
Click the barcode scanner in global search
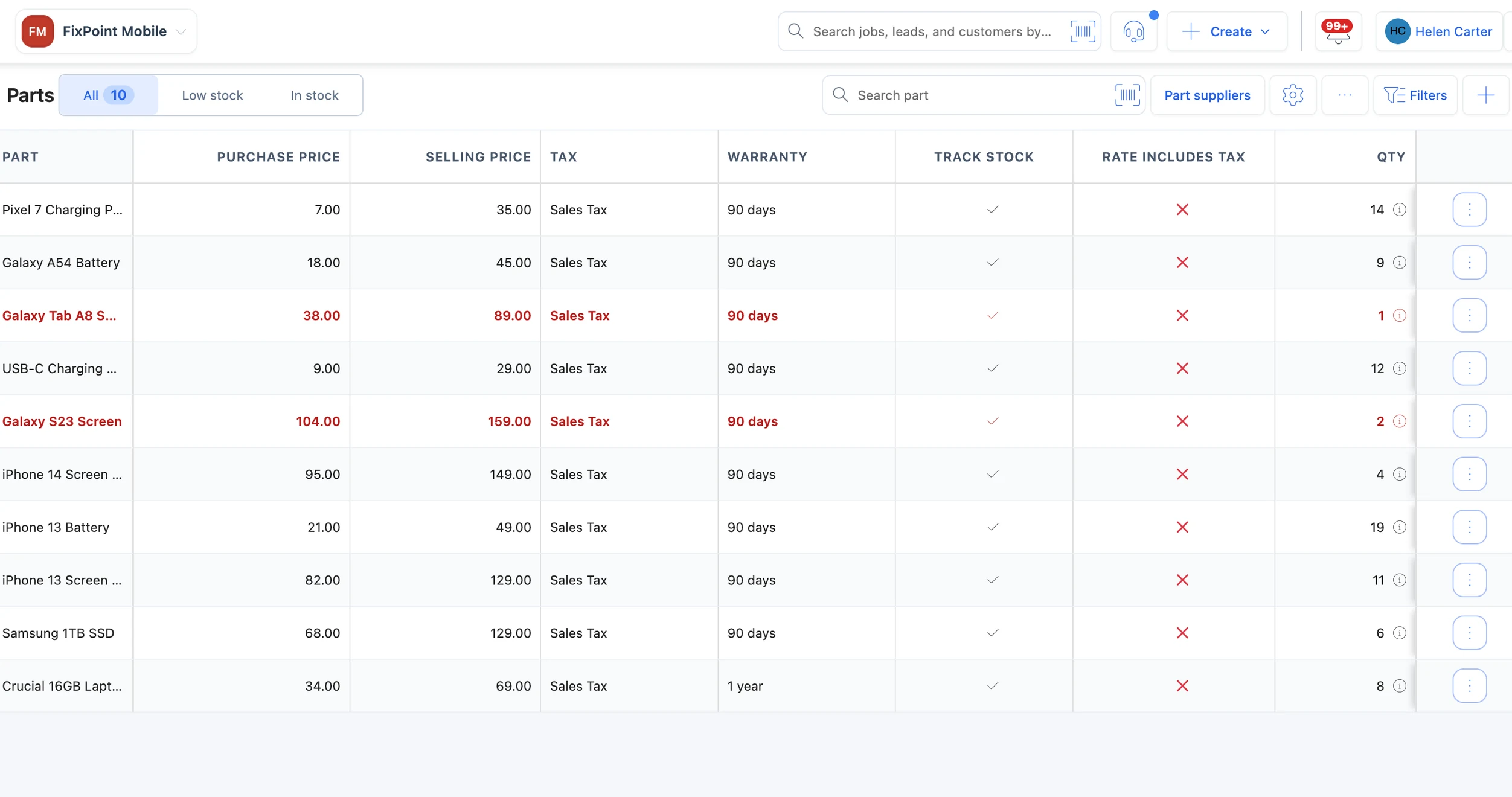click(1083, 31)
